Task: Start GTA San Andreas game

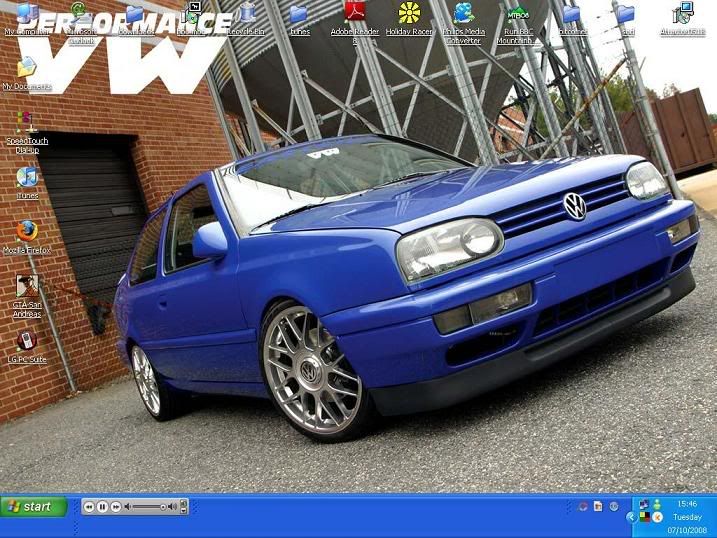Action: click(x=27, y=288)
